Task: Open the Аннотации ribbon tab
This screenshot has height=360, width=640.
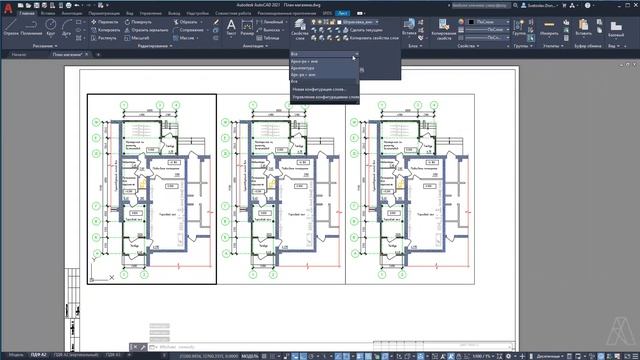Action: pyautogui.click(x=72, y=13)
